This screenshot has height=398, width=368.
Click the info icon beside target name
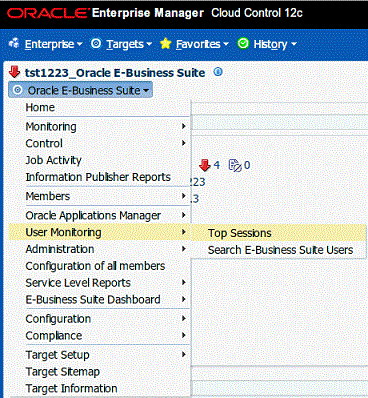point(218,72)
